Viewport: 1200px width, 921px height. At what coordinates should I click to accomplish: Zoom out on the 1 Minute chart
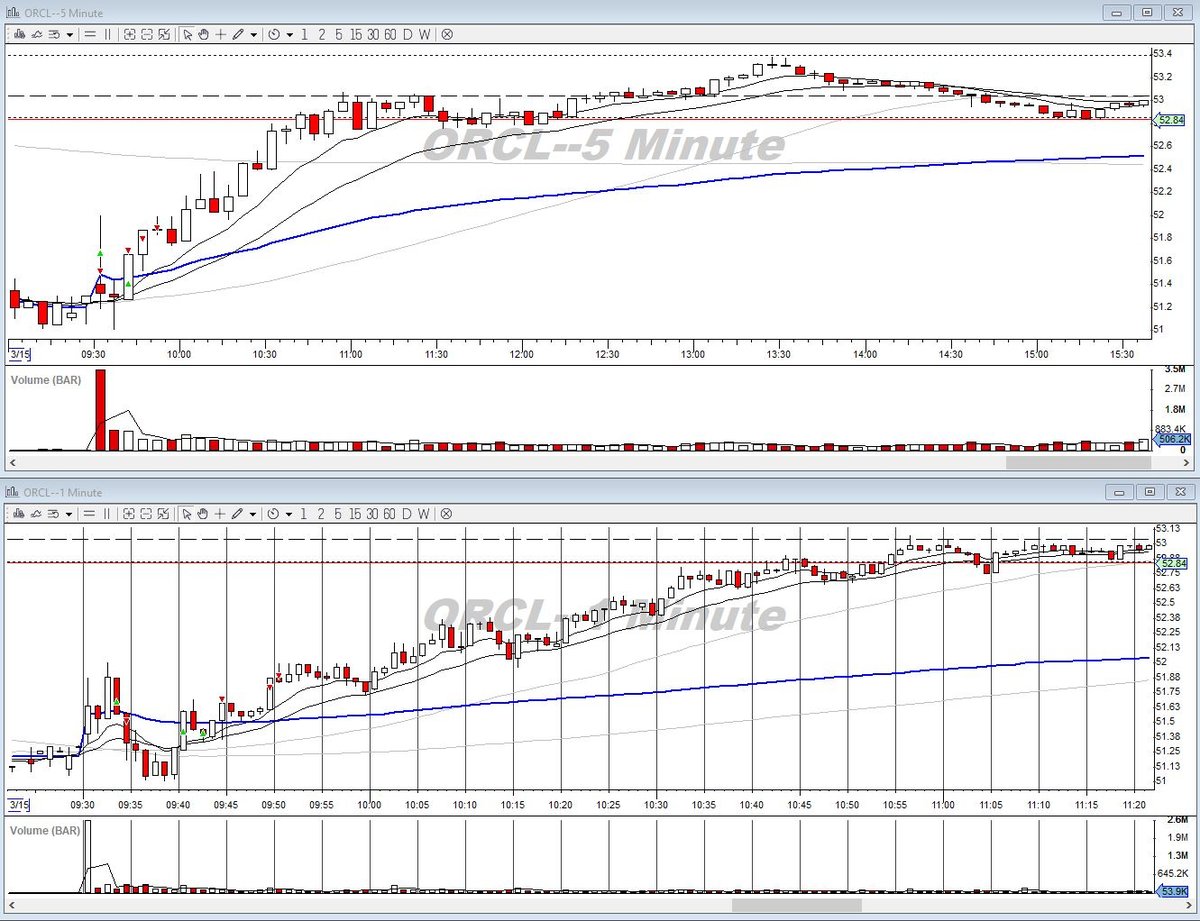(147, 513)
